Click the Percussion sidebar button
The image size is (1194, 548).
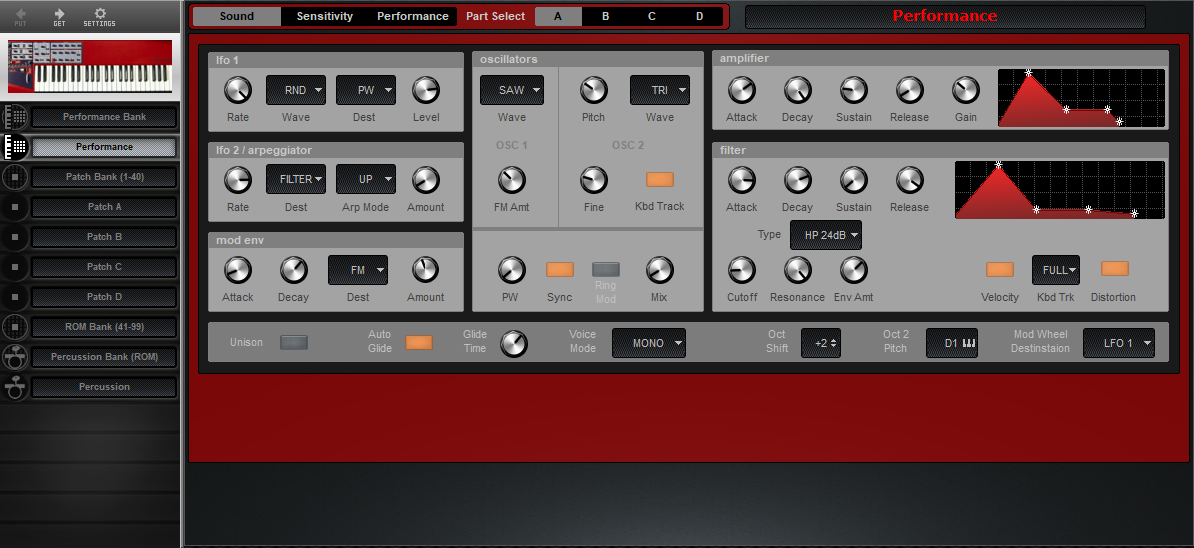pos(104,387)
